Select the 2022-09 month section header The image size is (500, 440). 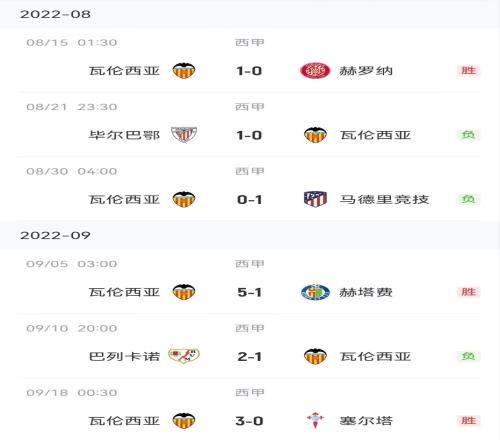[250, 235]
